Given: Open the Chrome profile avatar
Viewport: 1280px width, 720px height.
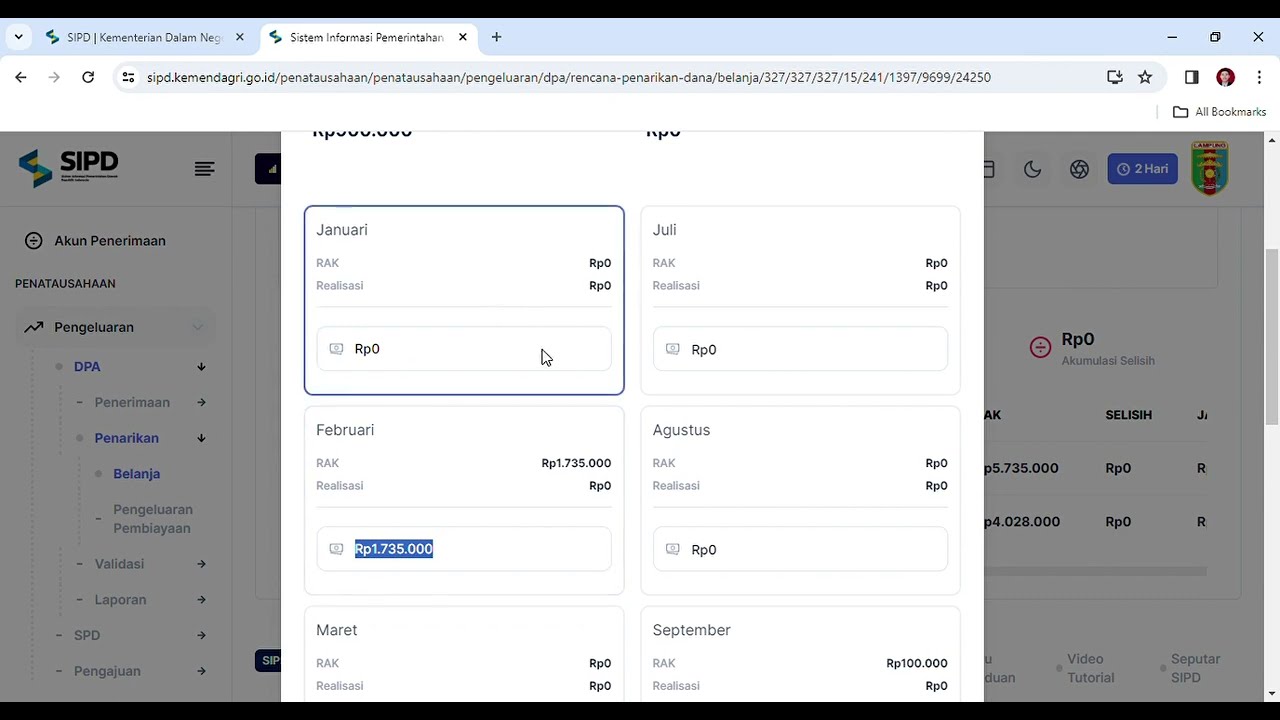Looking at the screenshot, I should (1225, 77).
